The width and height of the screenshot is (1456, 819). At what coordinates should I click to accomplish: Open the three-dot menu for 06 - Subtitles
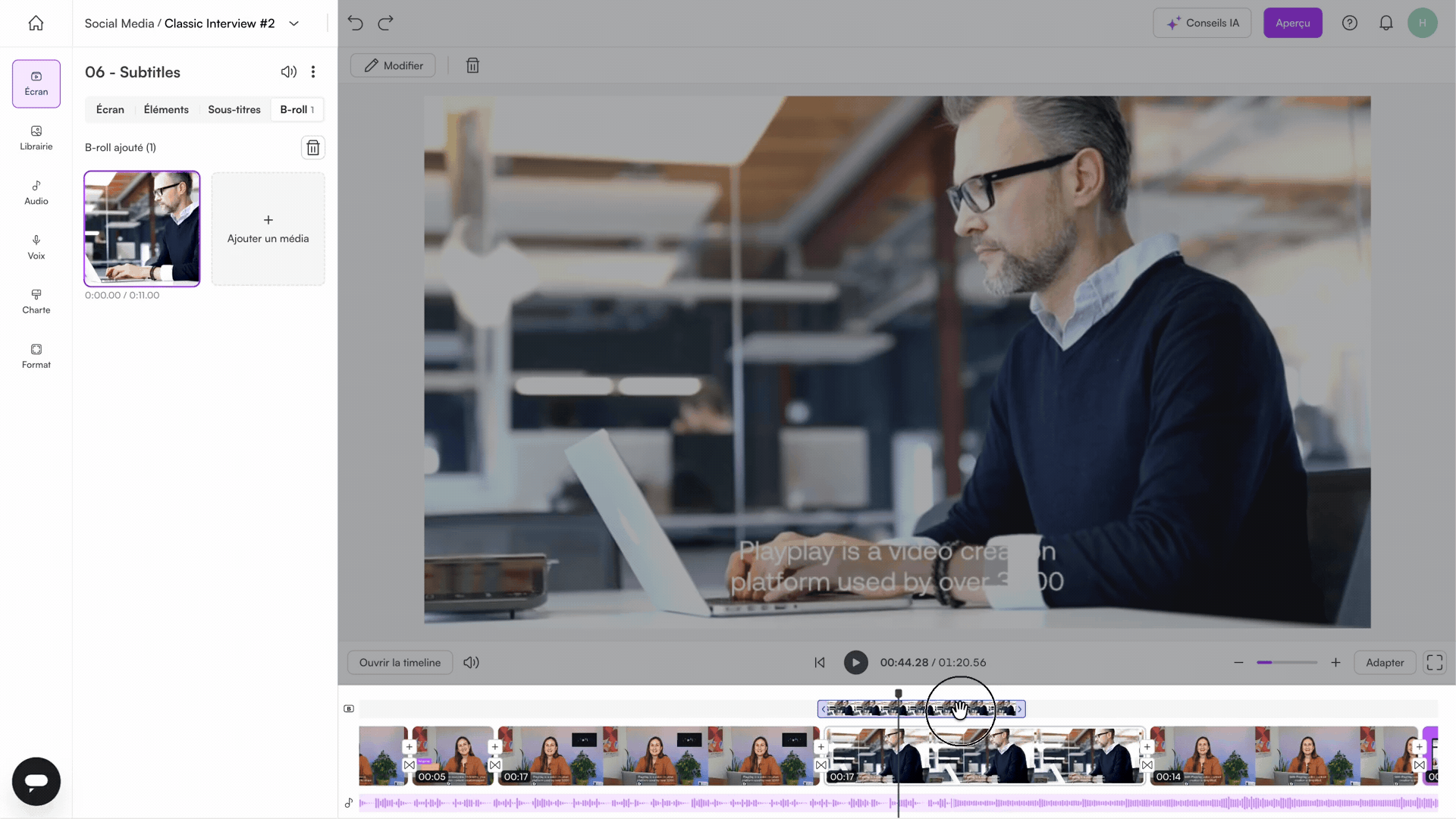coord(313,72)
